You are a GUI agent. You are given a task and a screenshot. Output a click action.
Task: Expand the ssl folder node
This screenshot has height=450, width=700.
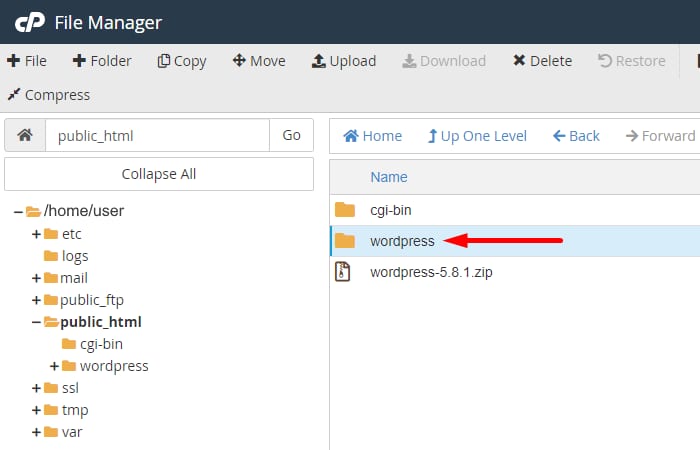click(x=37, y=388)
